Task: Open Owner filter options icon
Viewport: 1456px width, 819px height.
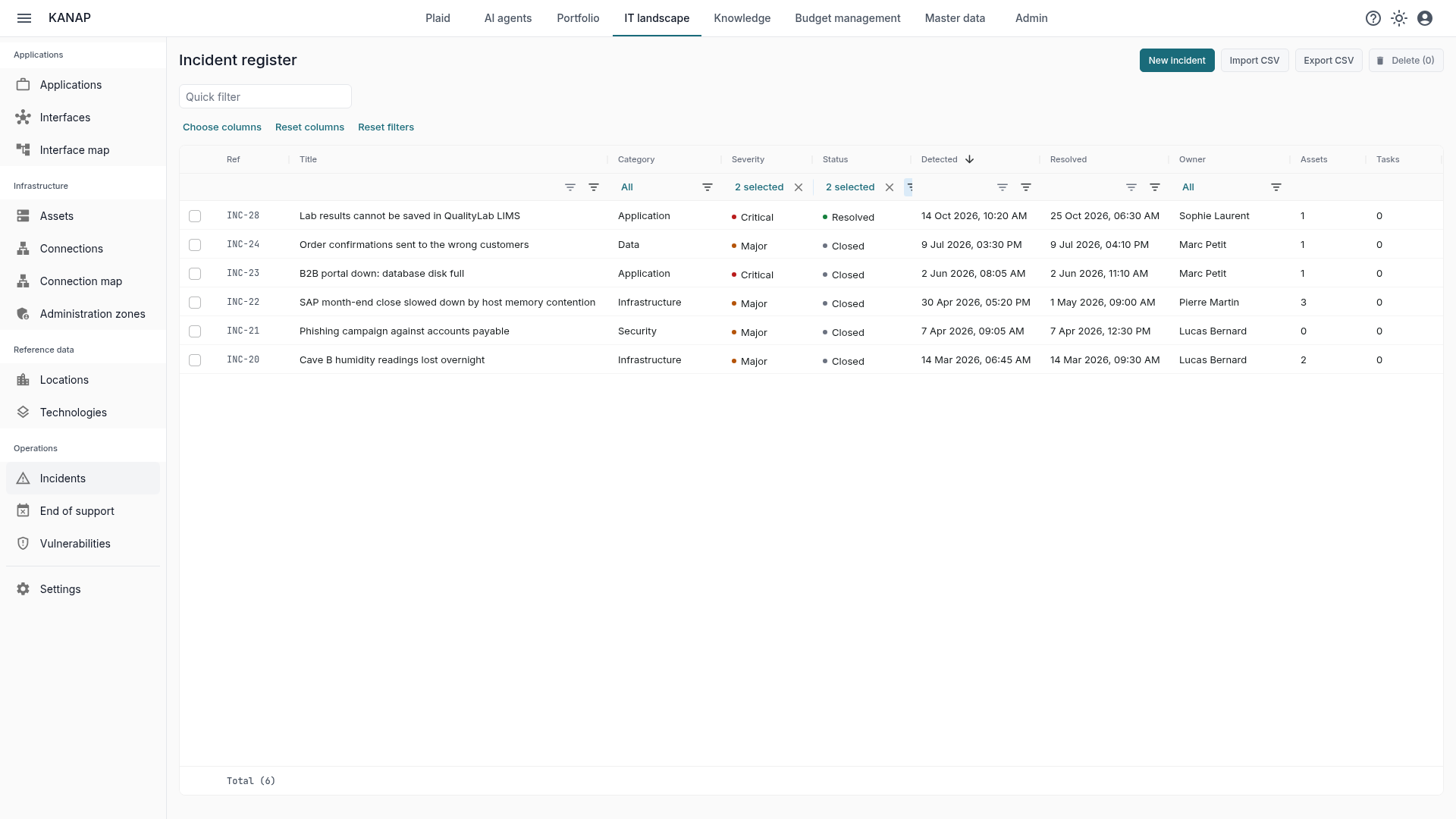Action: (x=1276, y=187)
